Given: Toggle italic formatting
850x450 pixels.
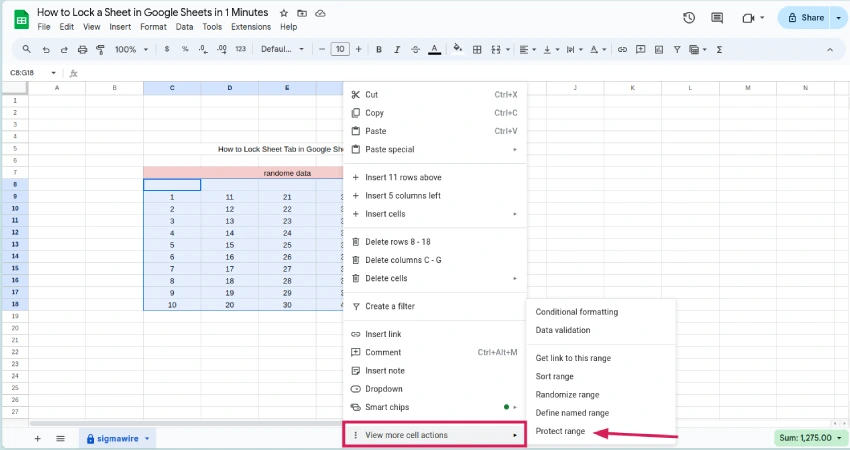Looking at the screenshot, I should tap(397, 49).
